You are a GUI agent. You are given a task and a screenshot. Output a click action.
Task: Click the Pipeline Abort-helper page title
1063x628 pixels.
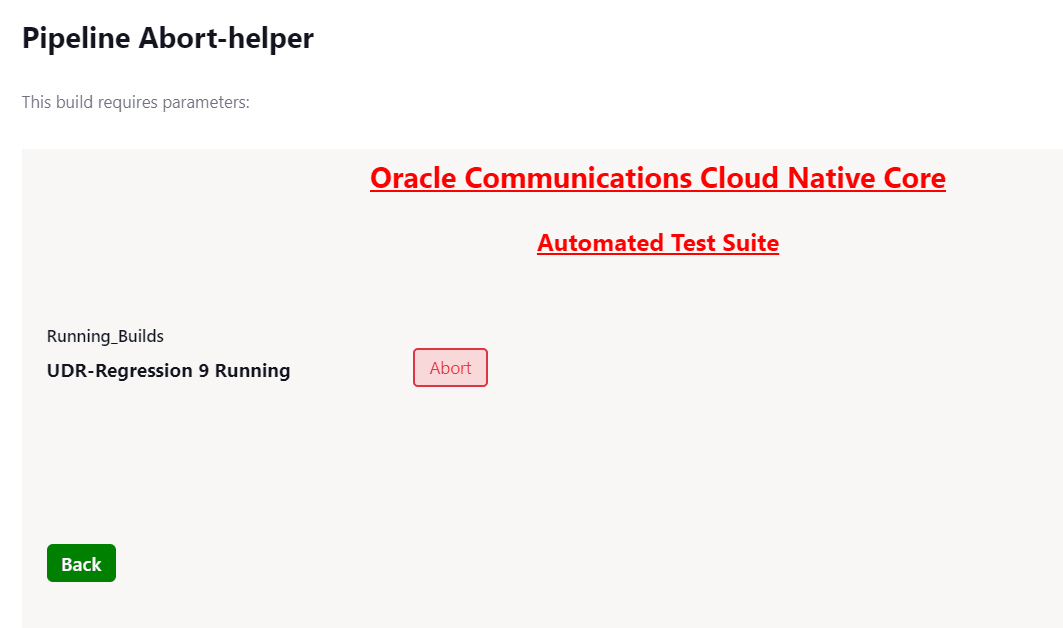166,38
